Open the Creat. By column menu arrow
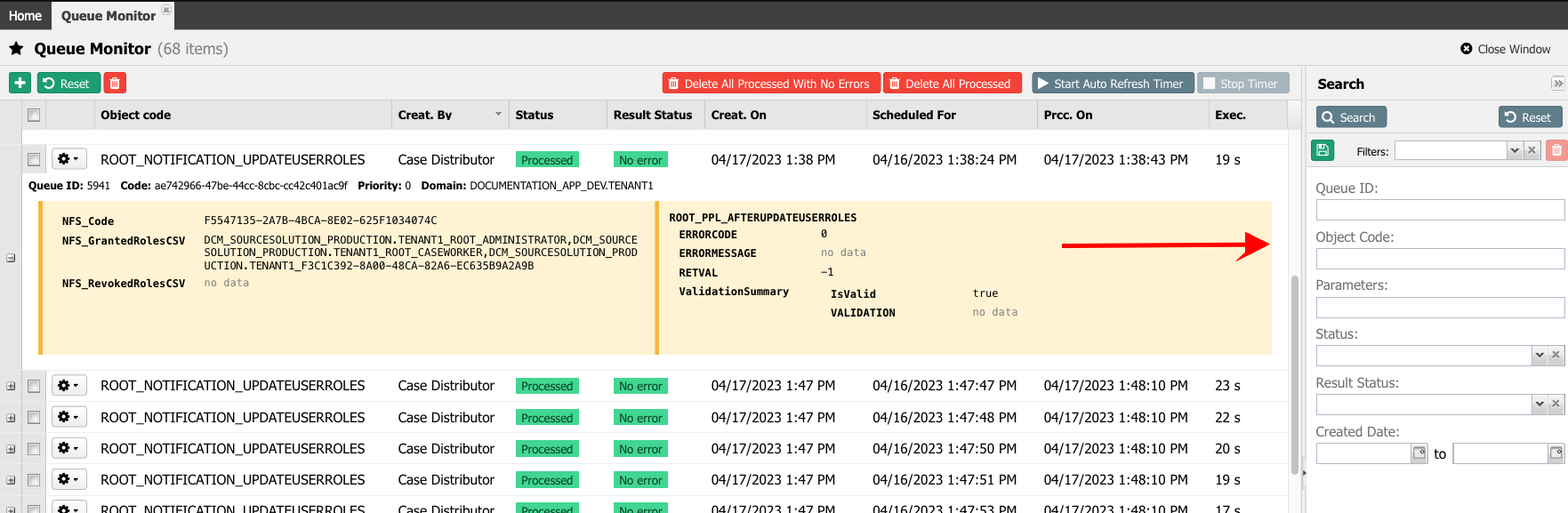The image size is (1568, 513). point(498,115)
